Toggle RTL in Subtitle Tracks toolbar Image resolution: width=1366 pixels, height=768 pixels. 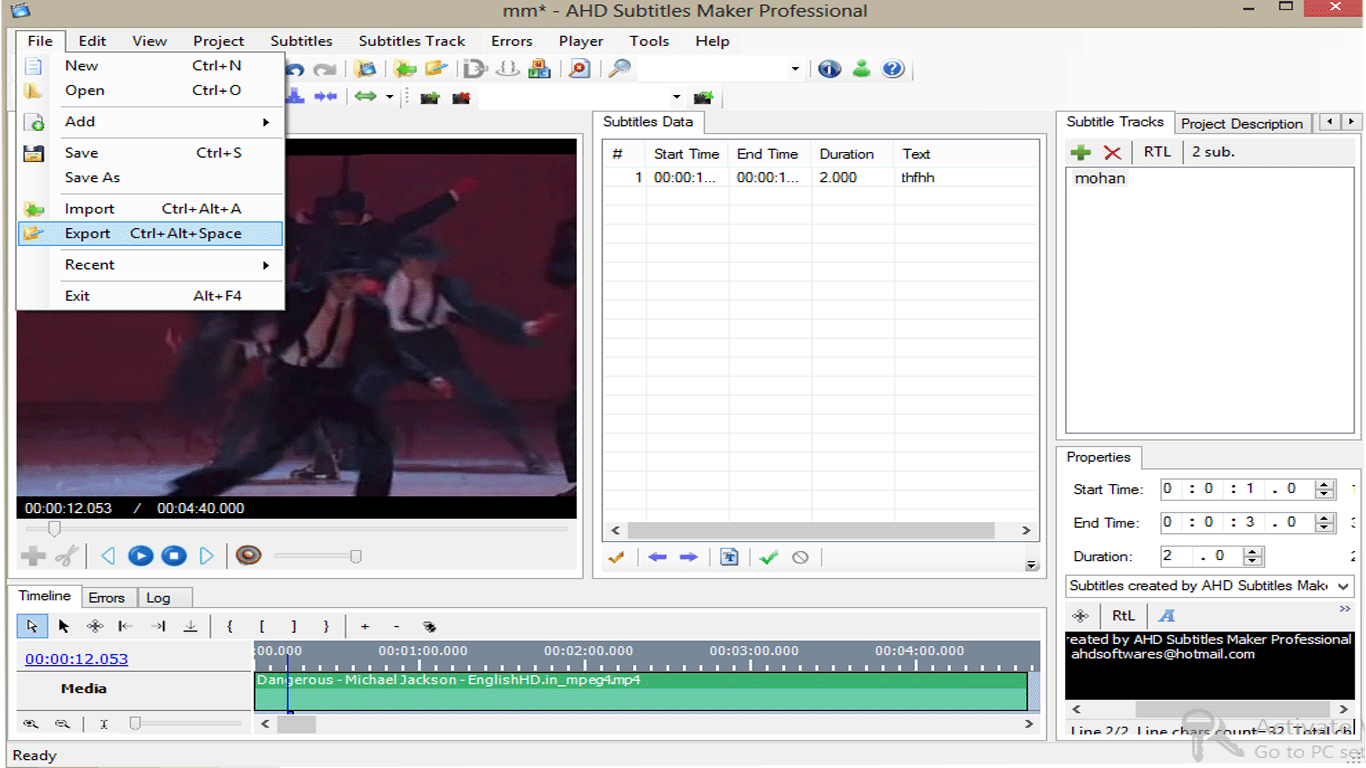point(1157,152)
